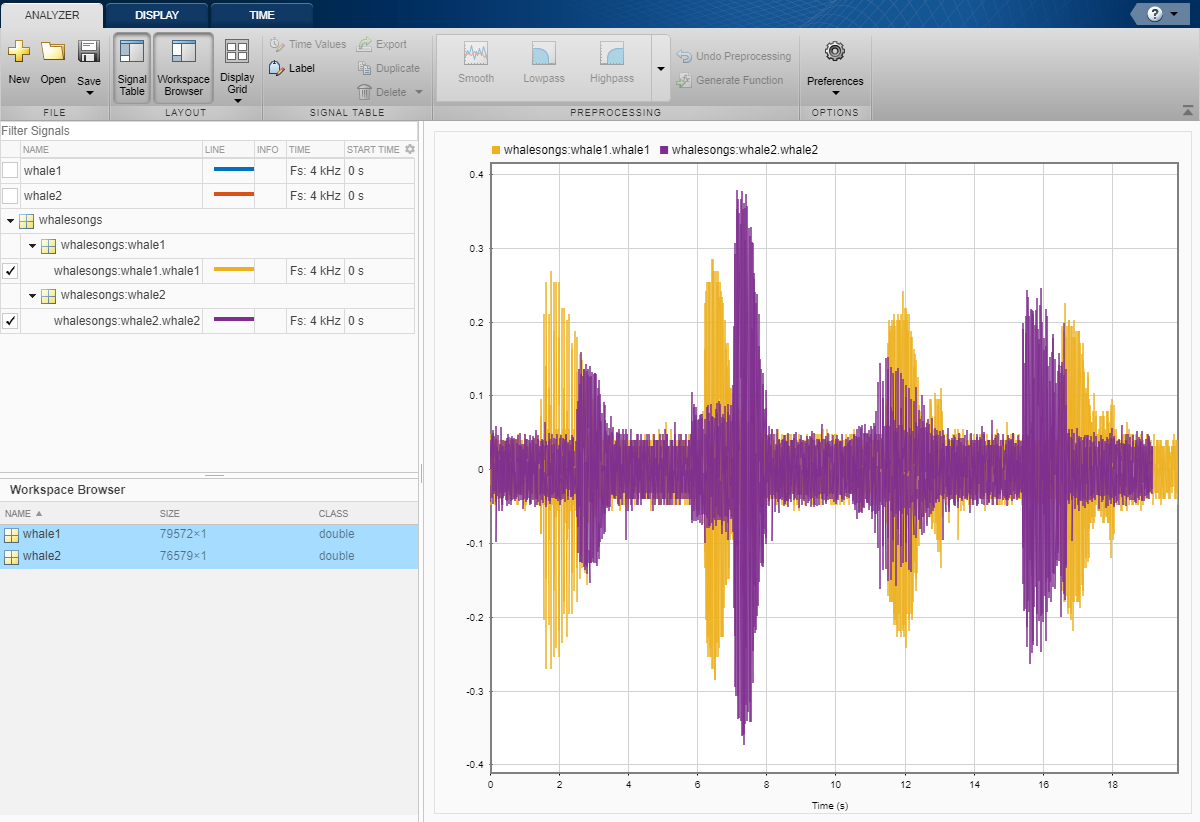
Task: Open the help question mark icon
Action: [1153, 14]
